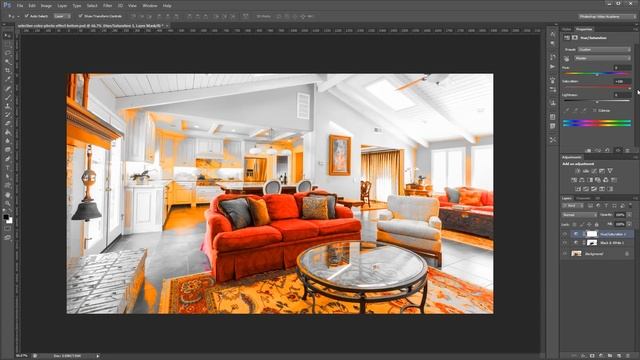Click the foreground color swatch

(x=6, y=217)
